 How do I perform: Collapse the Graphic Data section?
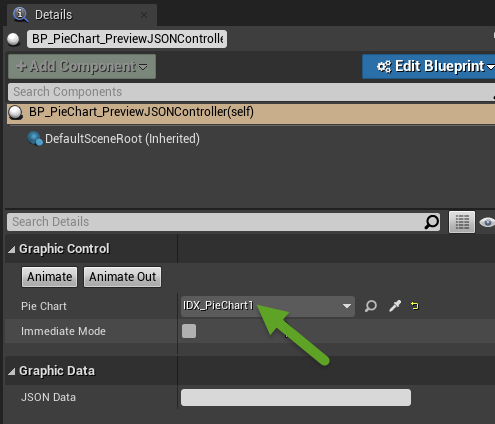pyautogui.click(x=12, y=371)
